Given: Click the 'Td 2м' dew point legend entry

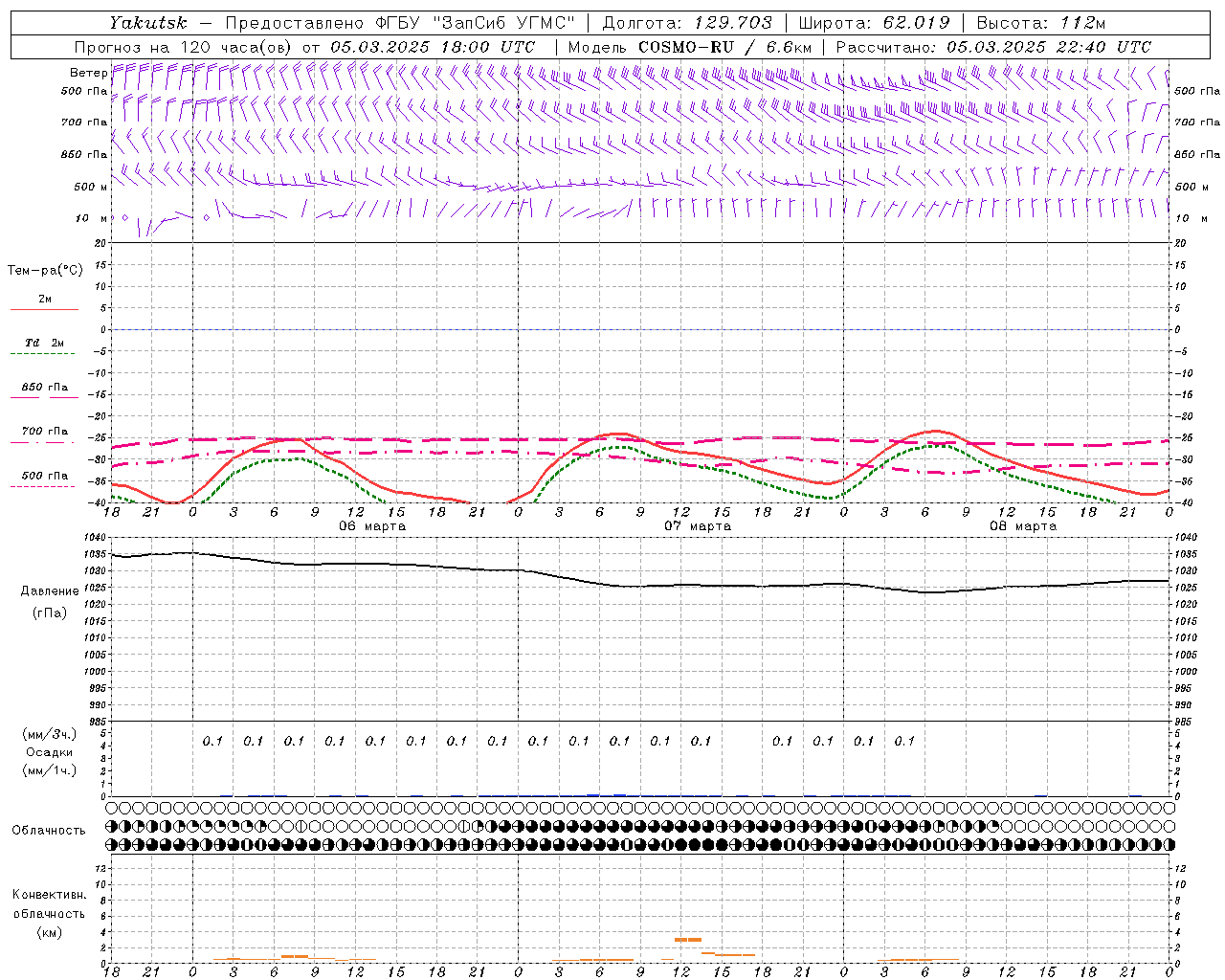Looking at the screenshot, I should point(45,343).
